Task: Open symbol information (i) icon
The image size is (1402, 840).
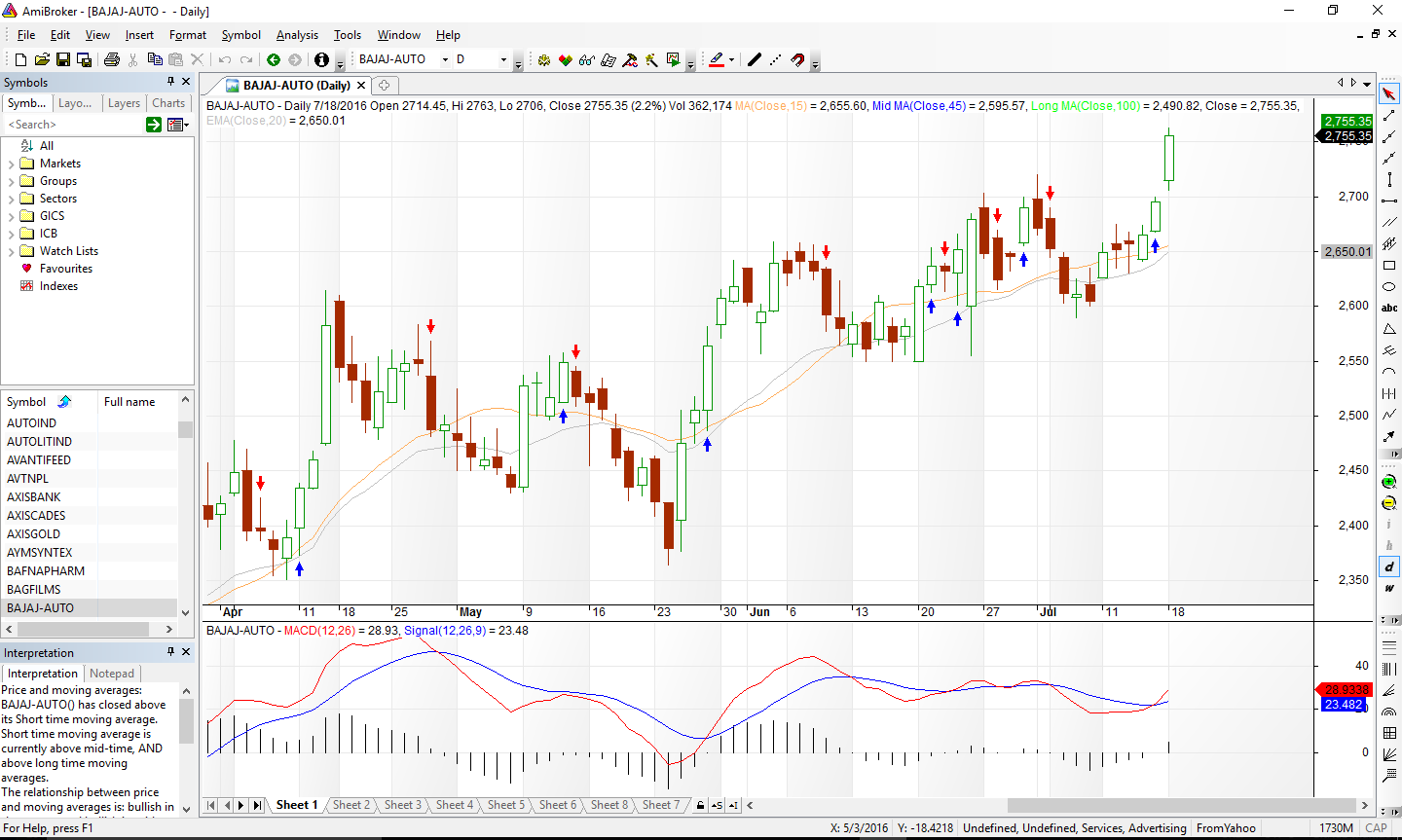Action: (322, 59)
